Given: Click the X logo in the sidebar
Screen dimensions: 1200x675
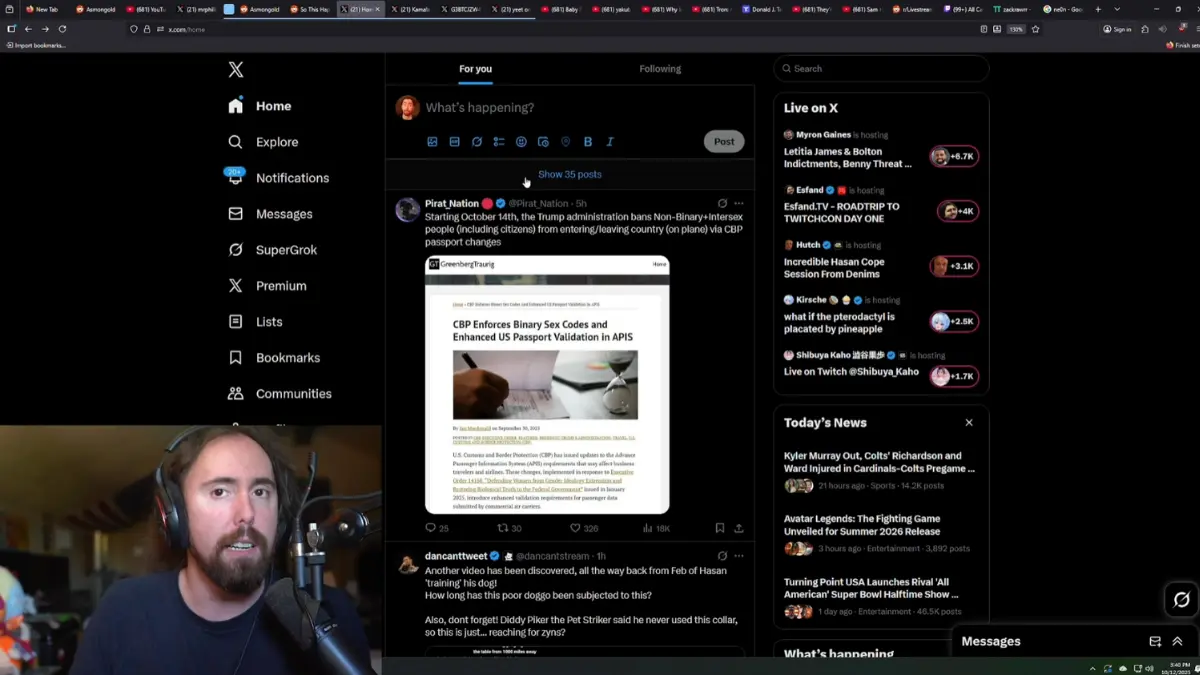Looking at the screenshot, I should click(235, 70).
